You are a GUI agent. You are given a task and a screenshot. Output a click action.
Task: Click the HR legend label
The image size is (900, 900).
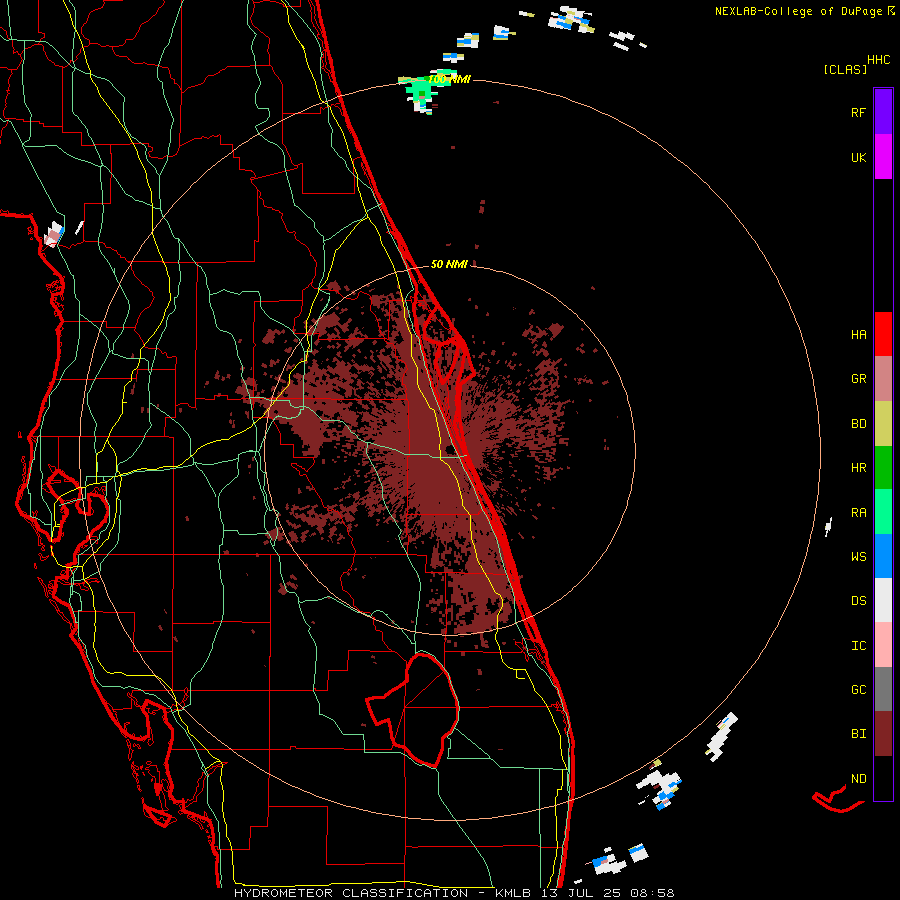[858, 468]
